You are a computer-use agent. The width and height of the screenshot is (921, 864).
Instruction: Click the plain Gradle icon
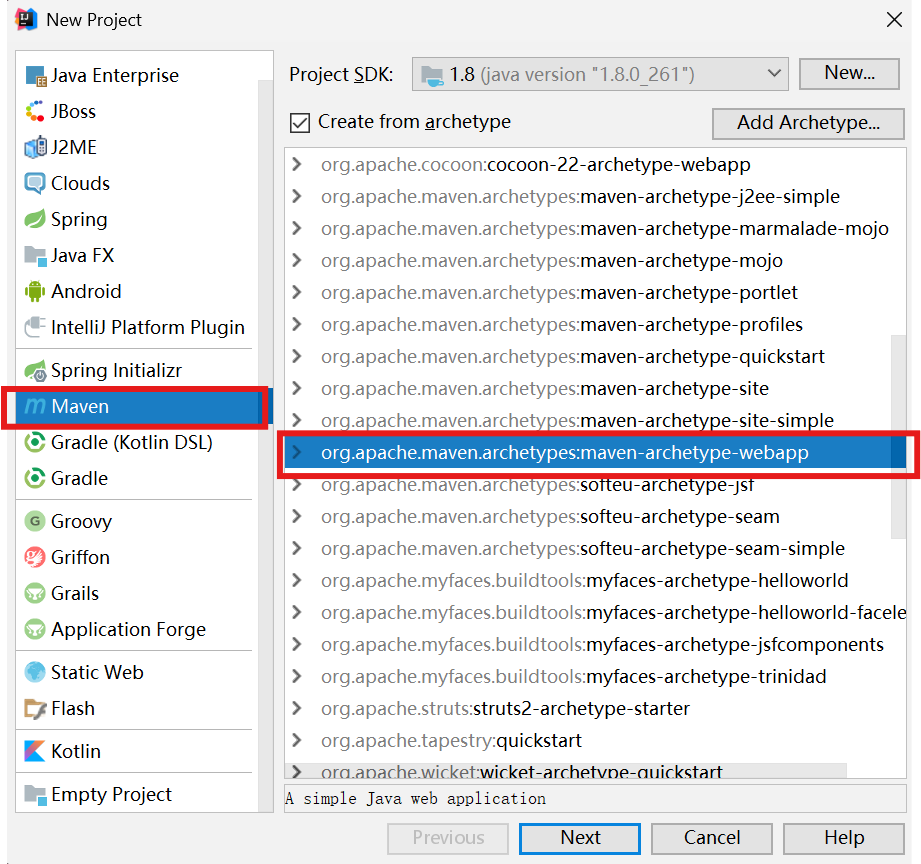[35, 478]
